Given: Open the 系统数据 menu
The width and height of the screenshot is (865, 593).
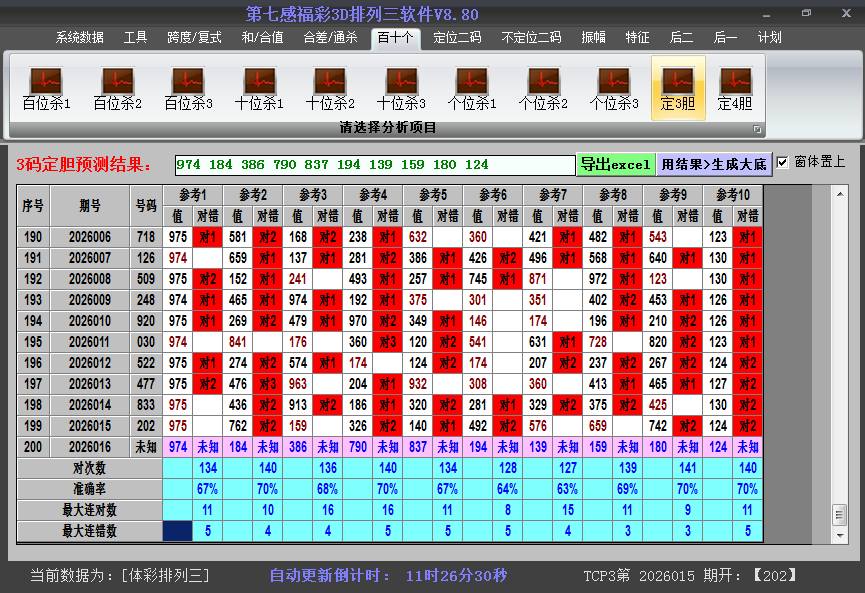Looking at the screenshot, I should (78, 37).
